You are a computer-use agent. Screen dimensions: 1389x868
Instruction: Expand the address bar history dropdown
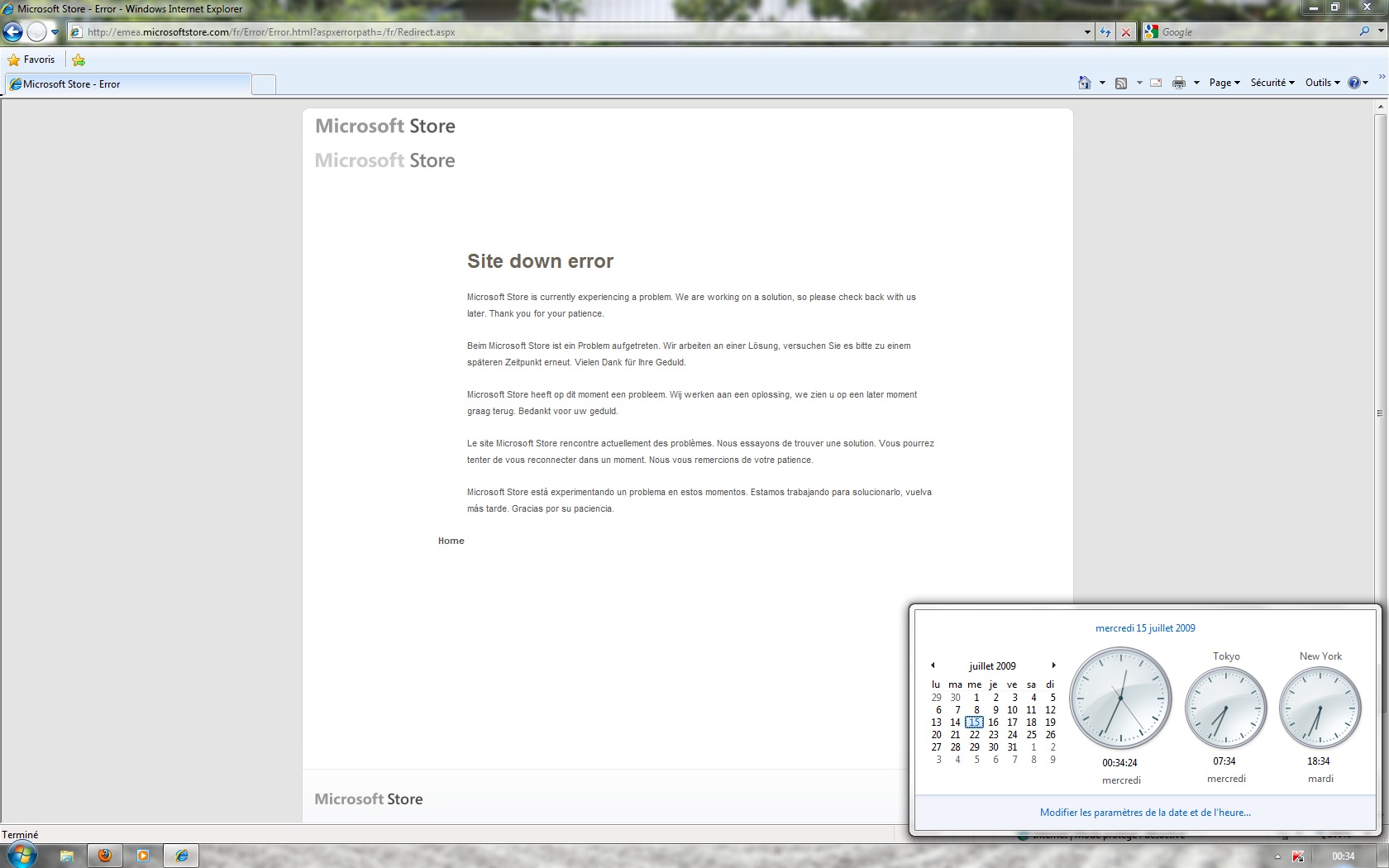click(x=1087, y=32)
